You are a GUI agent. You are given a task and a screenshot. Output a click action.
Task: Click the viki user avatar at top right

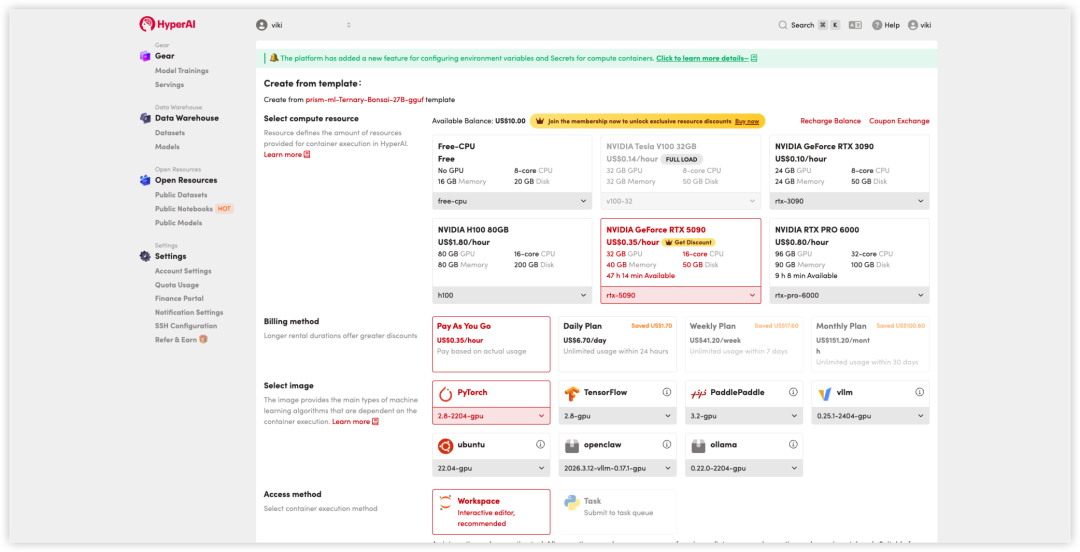913,25
